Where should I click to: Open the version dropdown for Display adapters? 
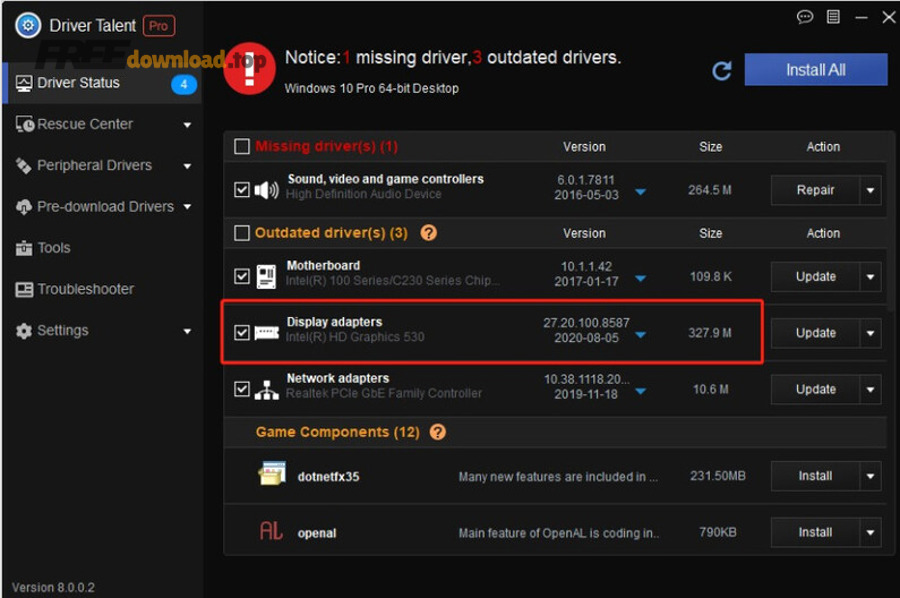click(641, 335)
